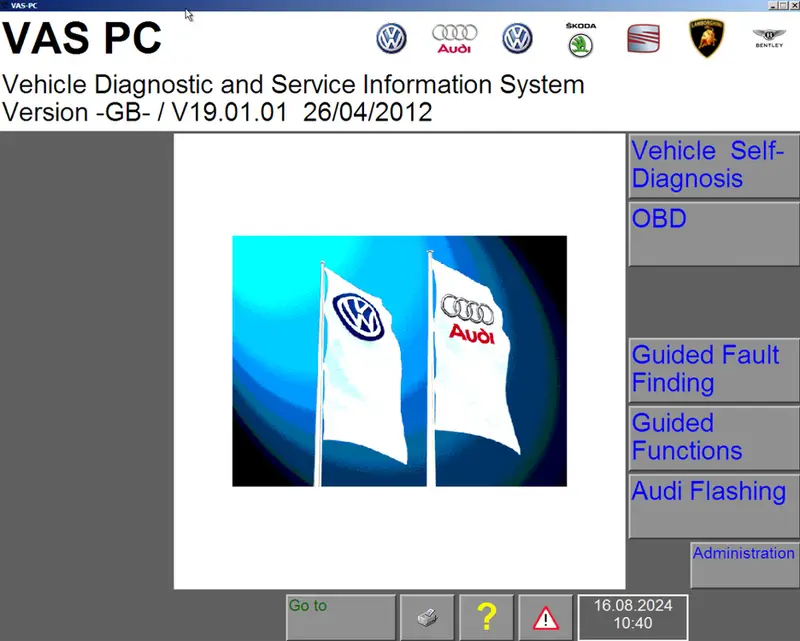Open help with the yellow question mark
The height and width of the screenshot is (641, 800).
[x=486, y=617]
